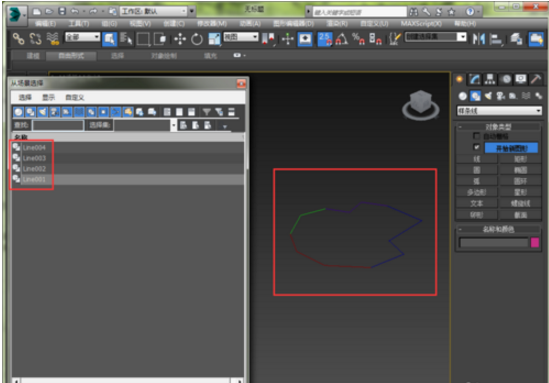Click the 文本 text shape button

[477, 203]
